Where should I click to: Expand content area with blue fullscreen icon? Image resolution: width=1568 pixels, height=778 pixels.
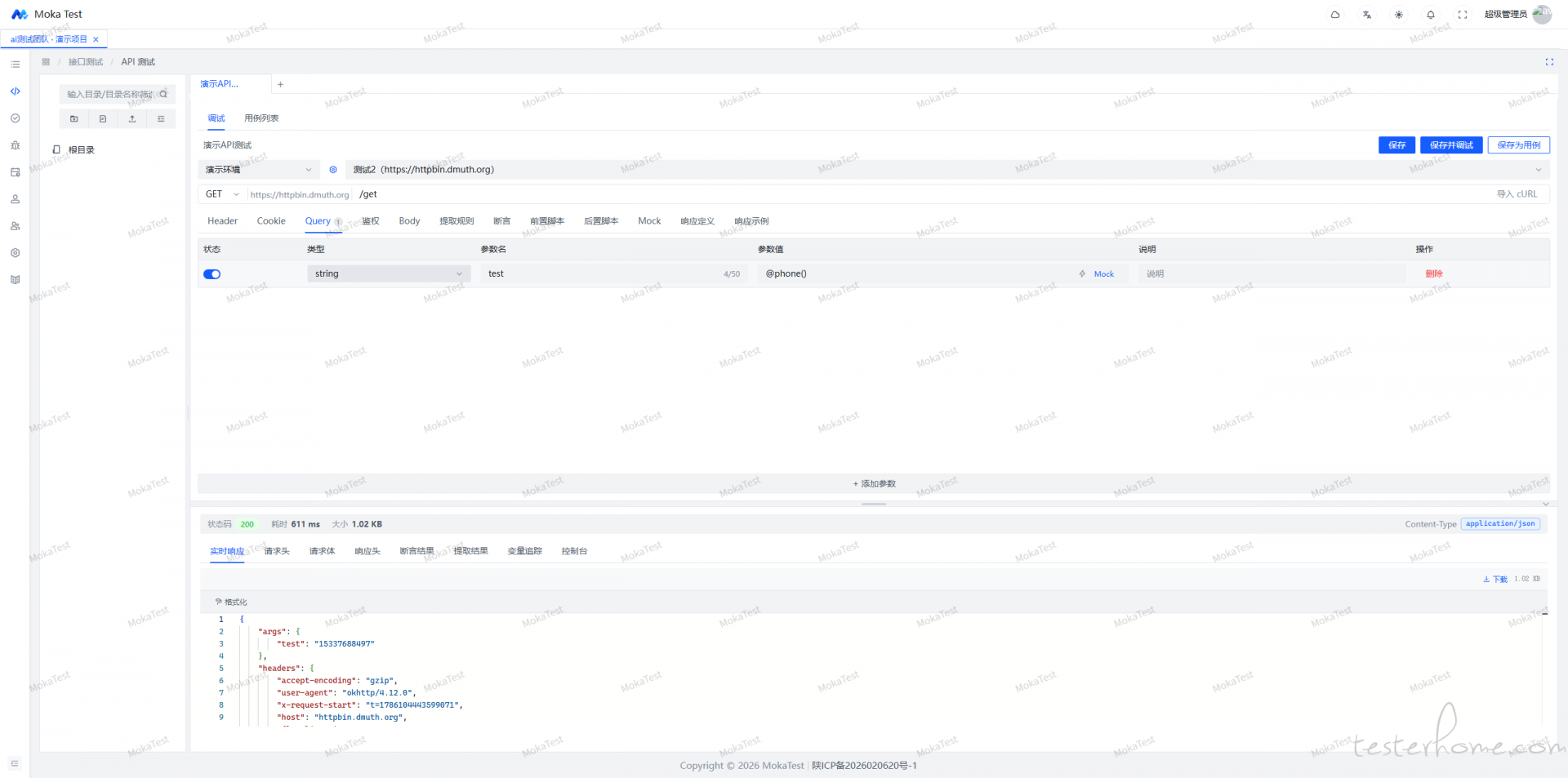tap(1549, 62)
